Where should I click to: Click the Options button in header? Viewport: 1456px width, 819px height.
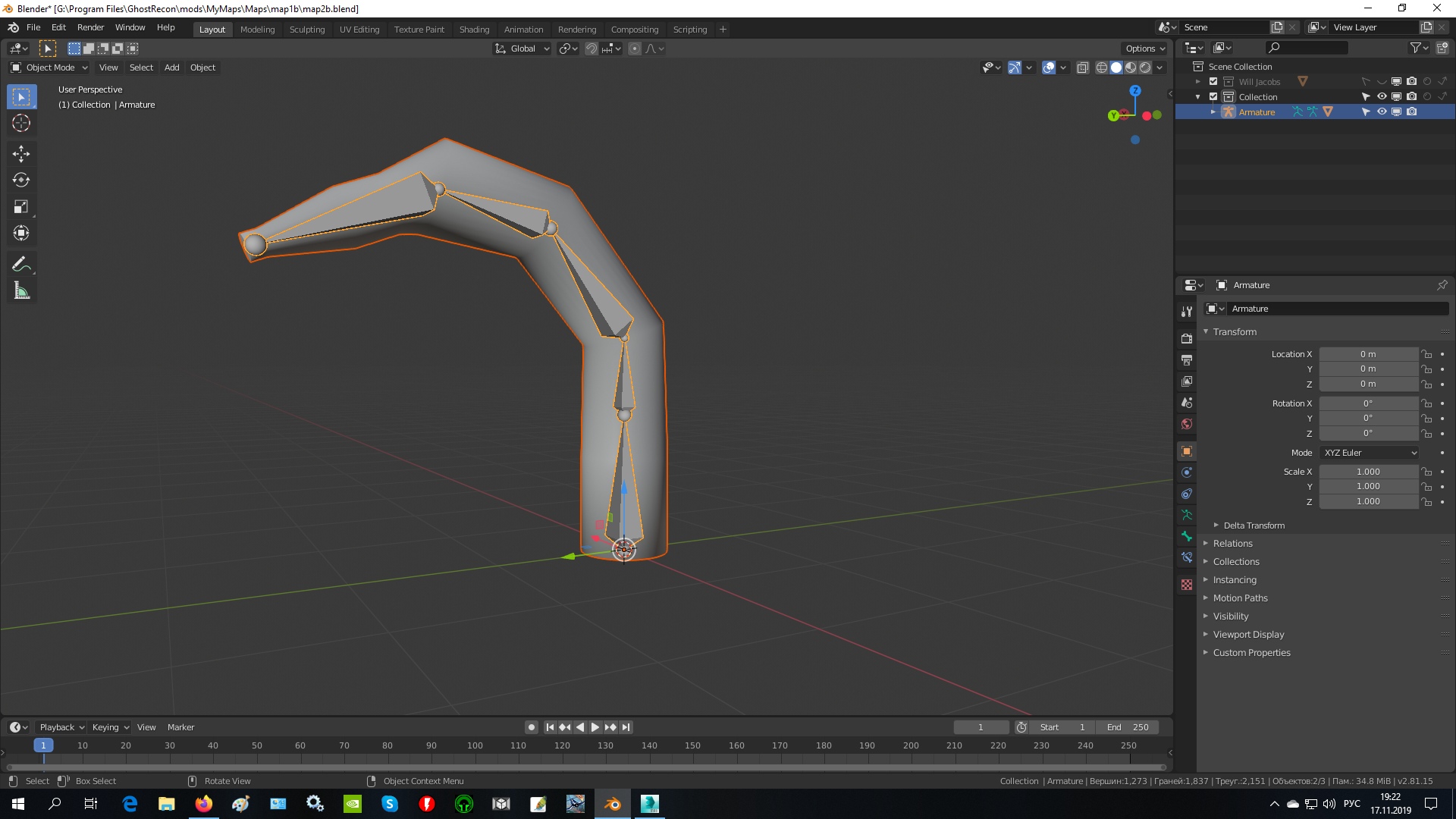1144,49
